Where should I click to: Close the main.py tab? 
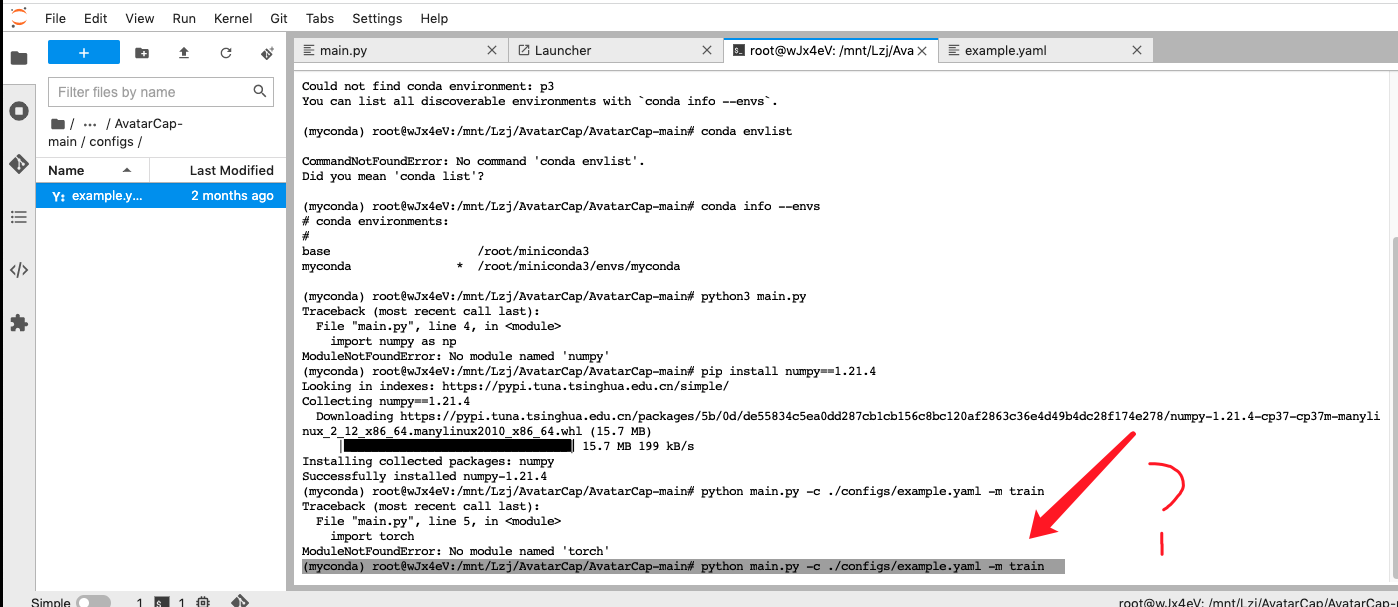[492, 50]
